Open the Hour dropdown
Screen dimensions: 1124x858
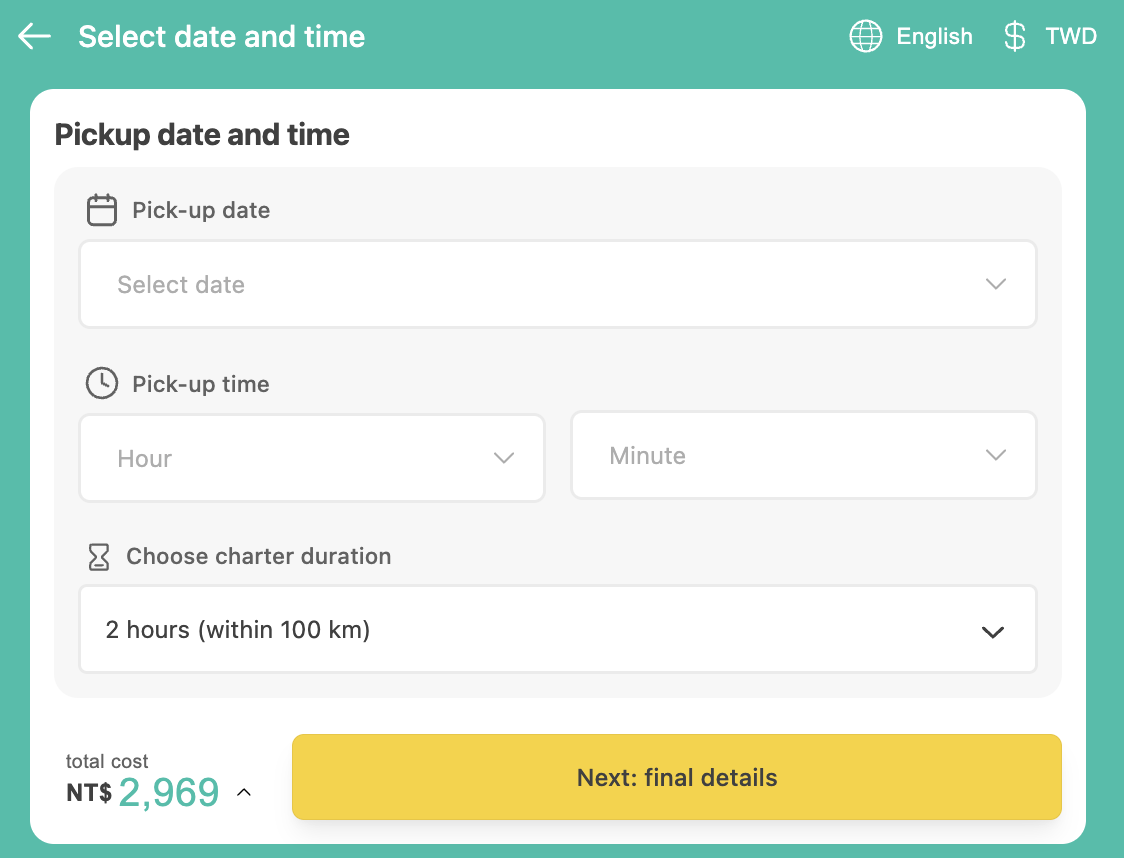click(311, 458)
